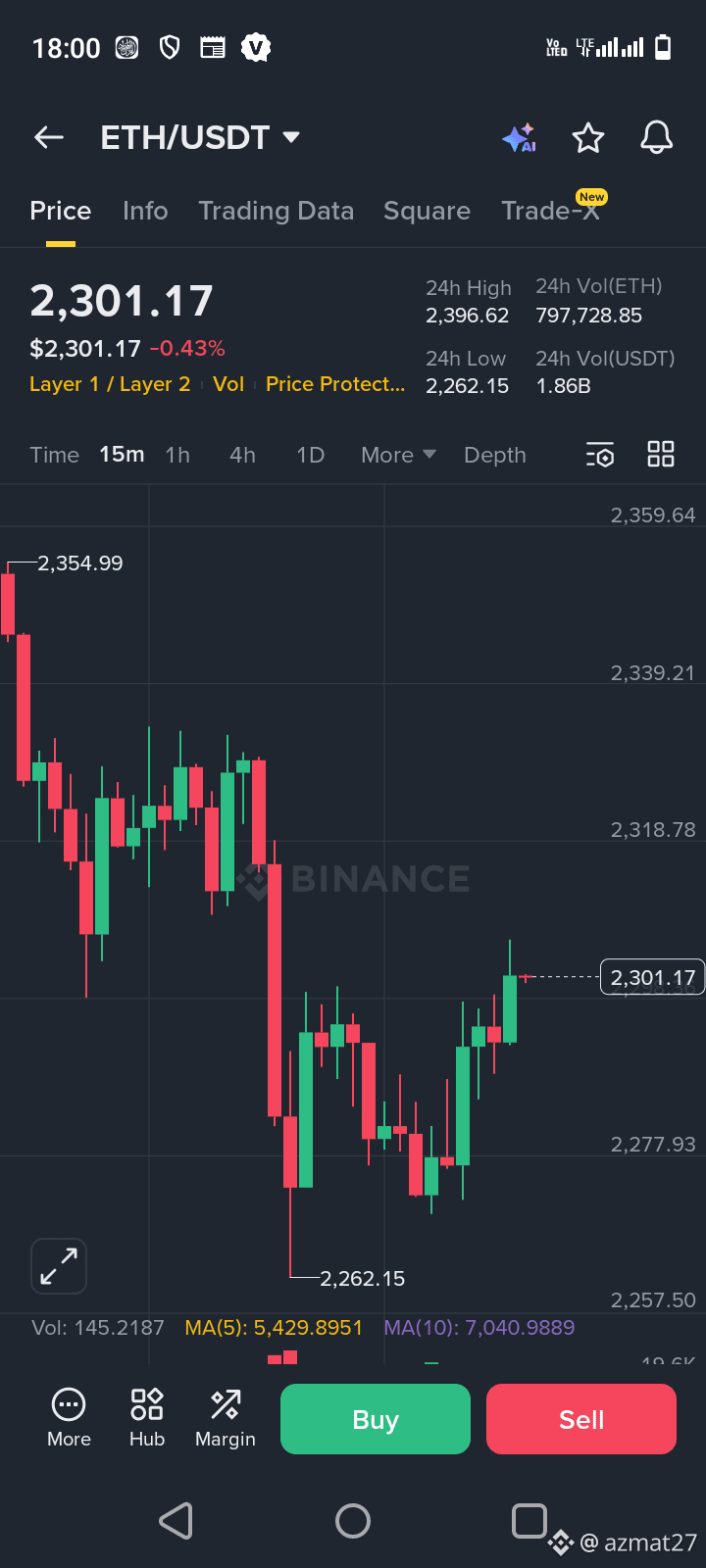Open the AI assistant sparkle icon
The width and height of the screenshot is (706, 1568).
pos(519,138)
